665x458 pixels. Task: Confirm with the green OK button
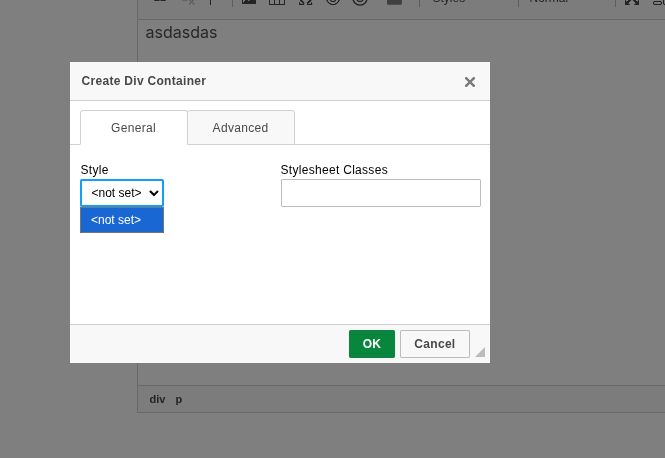[x=371, y=344]
